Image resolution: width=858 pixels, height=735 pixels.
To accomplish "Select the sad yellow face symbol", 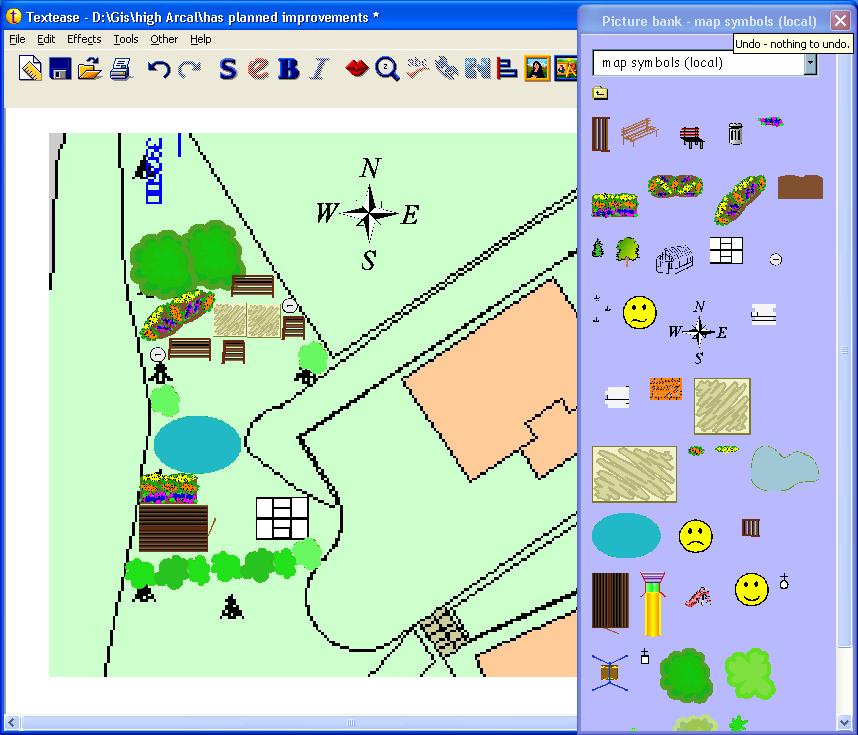I will [695, 535].
